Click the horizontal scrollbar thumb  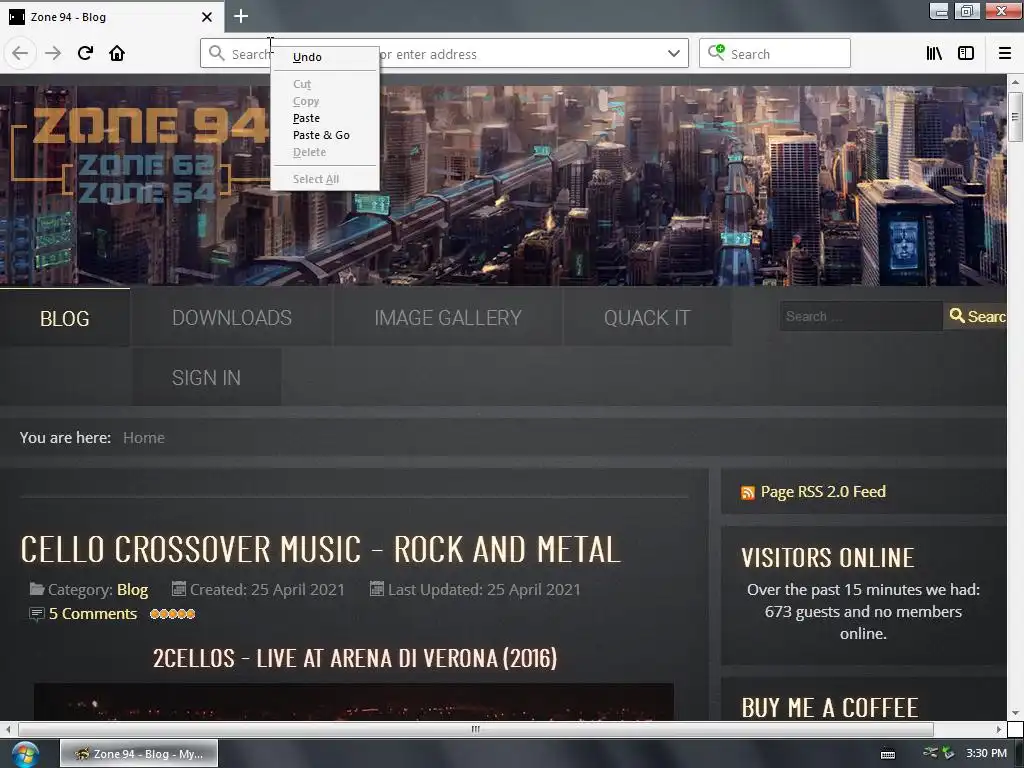click(475, 729)
